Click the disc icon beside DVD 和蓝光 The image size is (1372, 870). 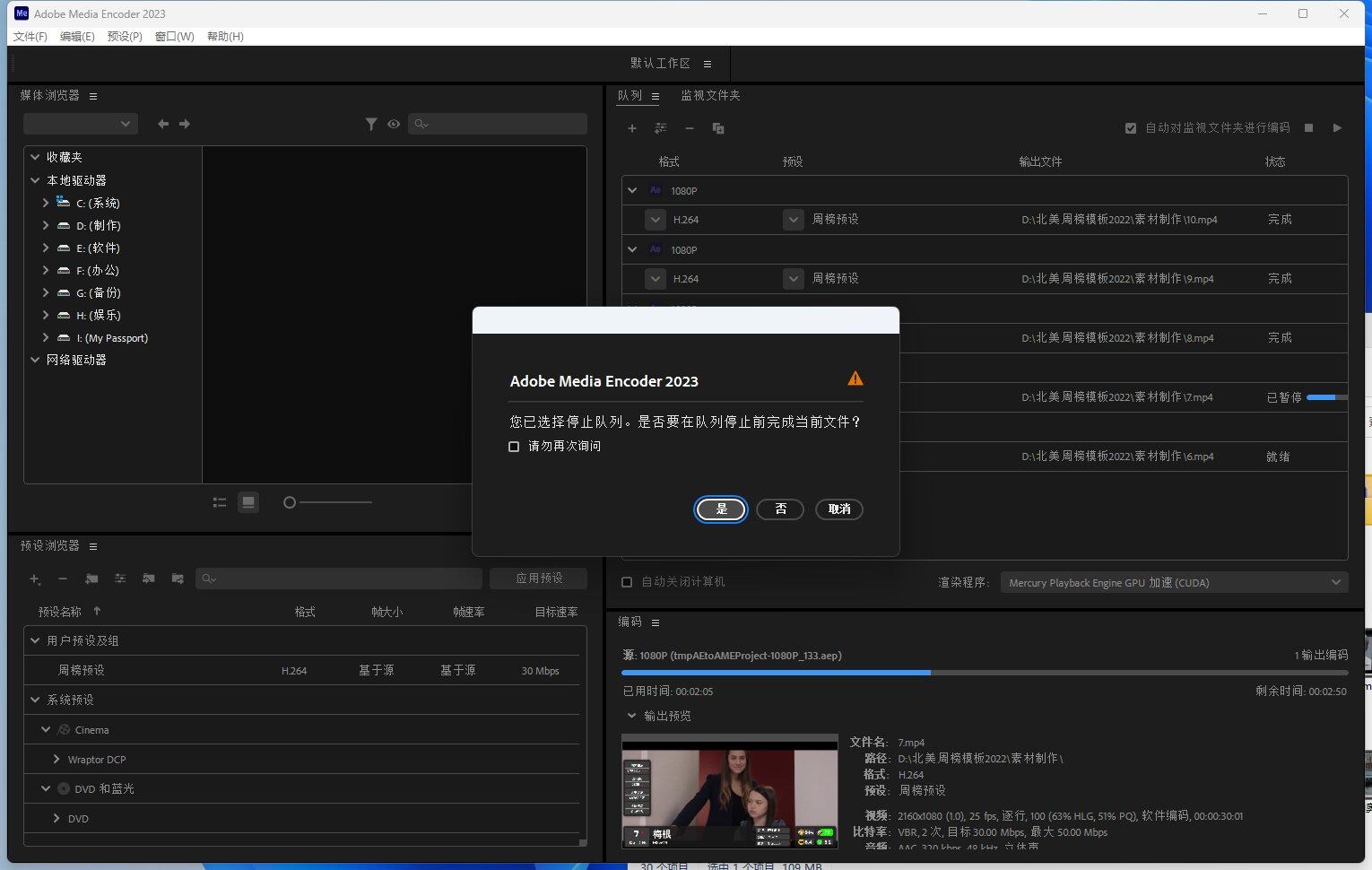click(64, 788)
